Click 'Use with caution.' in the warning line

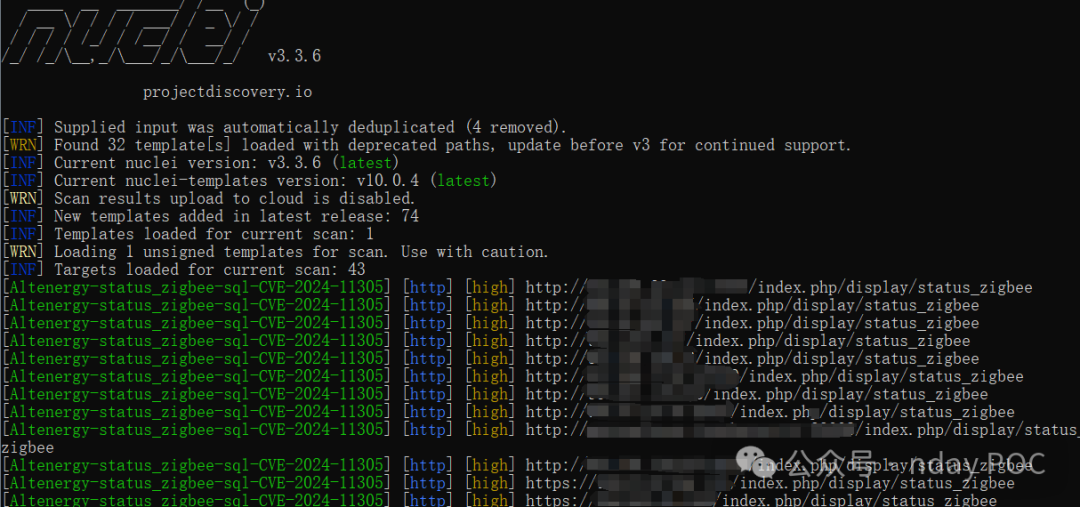475,252
